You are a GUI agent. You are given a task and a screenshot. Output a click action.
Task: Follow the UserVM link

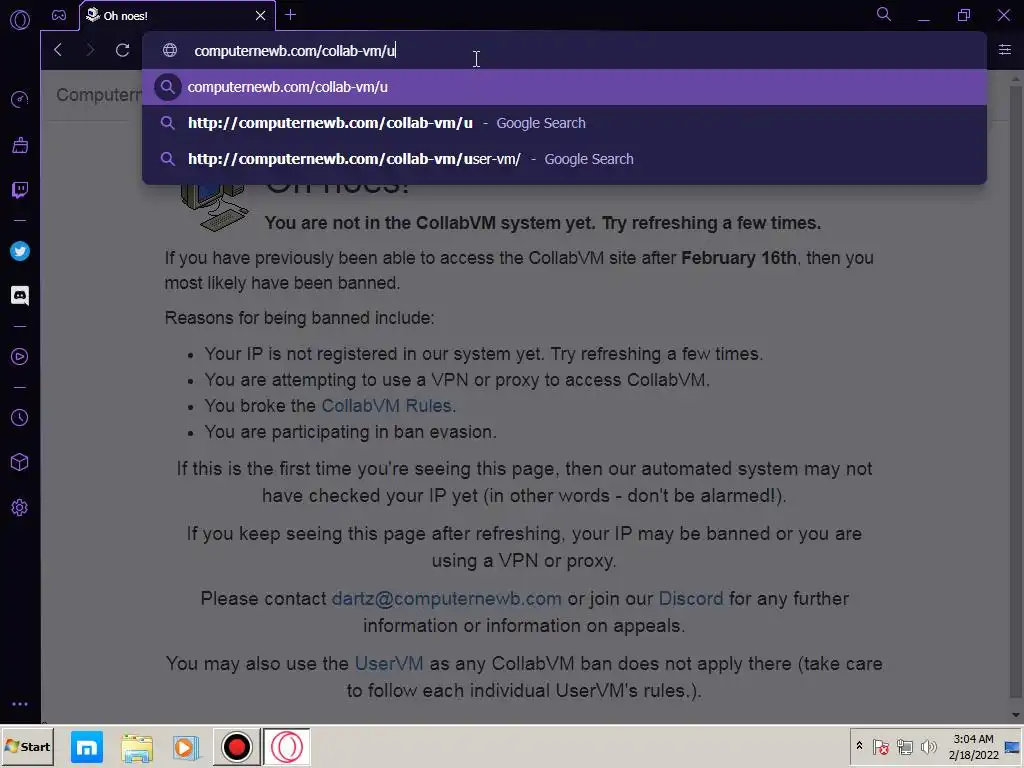coord(389,664)
